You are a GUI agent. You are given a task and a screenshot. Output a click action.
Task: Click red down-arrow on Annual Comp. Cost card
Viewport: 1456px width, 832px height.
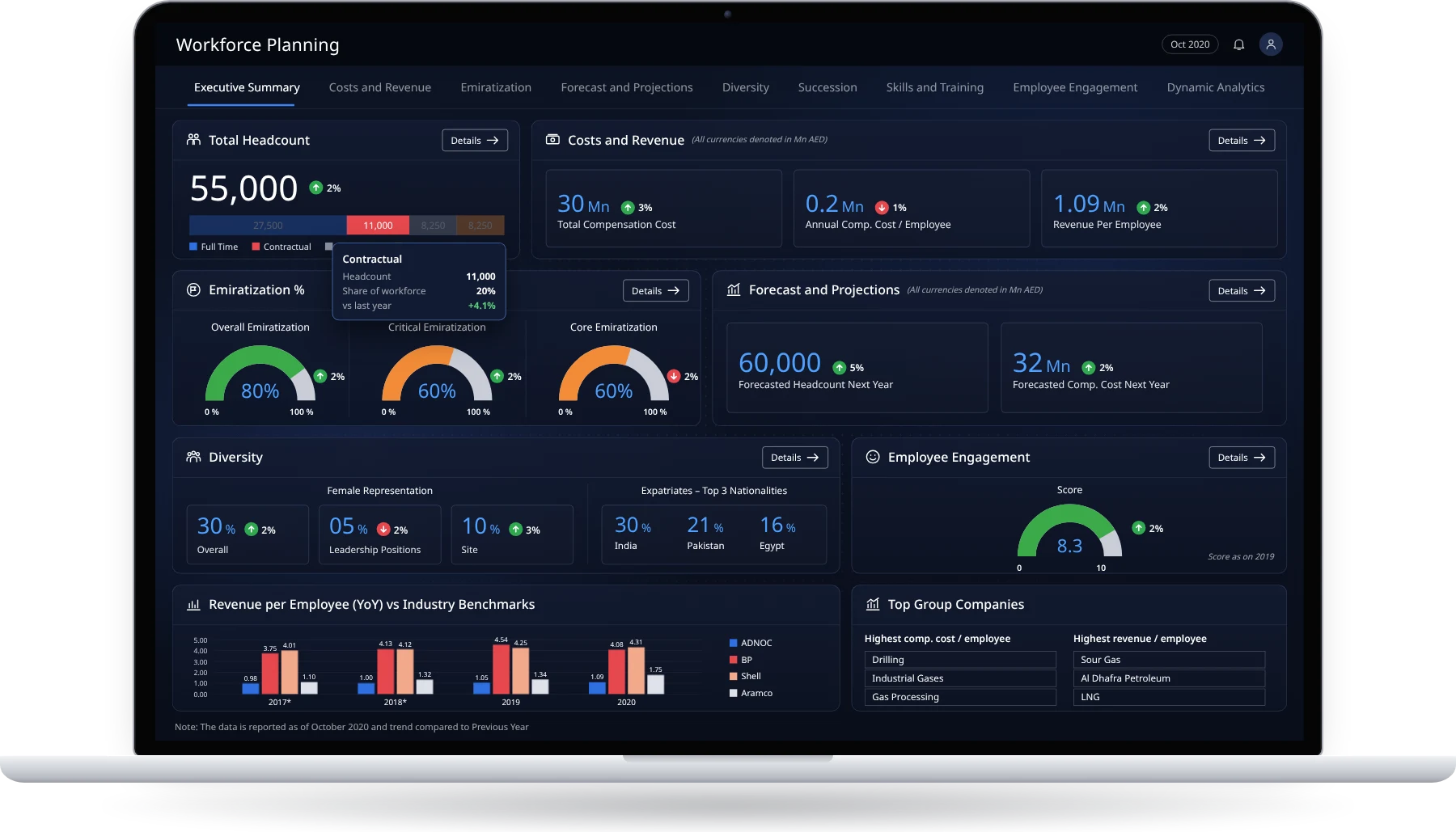(882, 208)
